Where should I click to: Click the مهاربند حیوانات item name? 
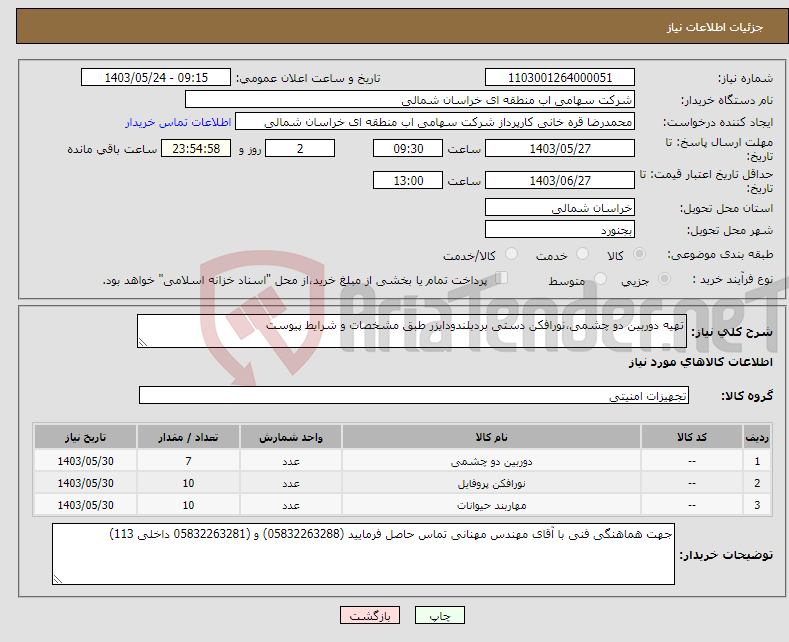(x=491, y=506)
